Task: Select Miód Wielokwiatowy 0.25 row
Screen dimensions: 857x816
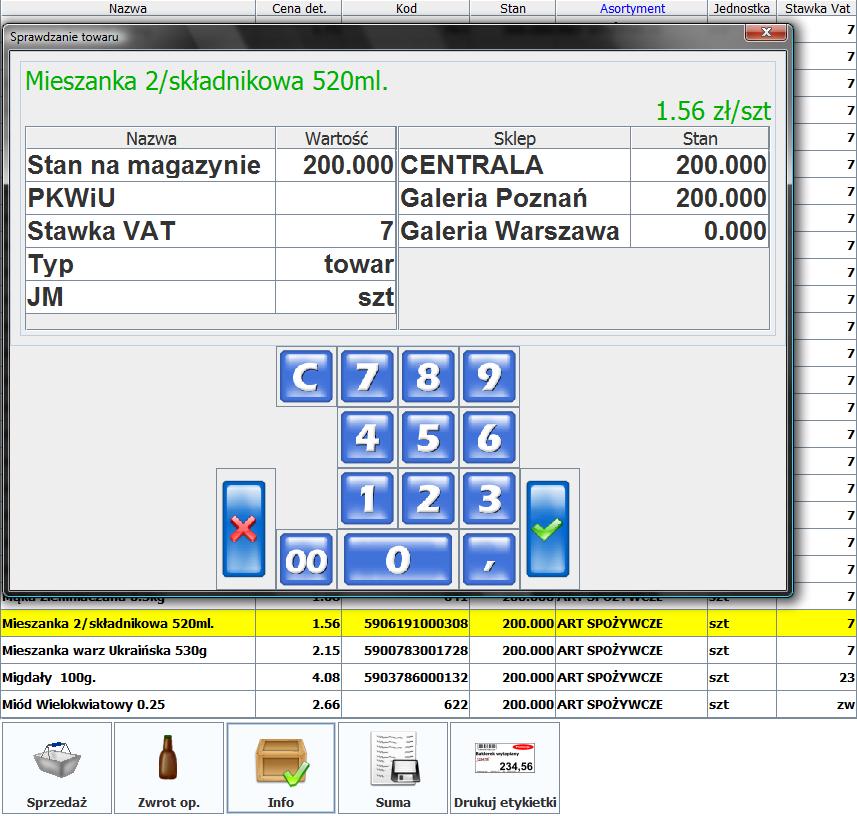Action: click(x=428, y=705)
